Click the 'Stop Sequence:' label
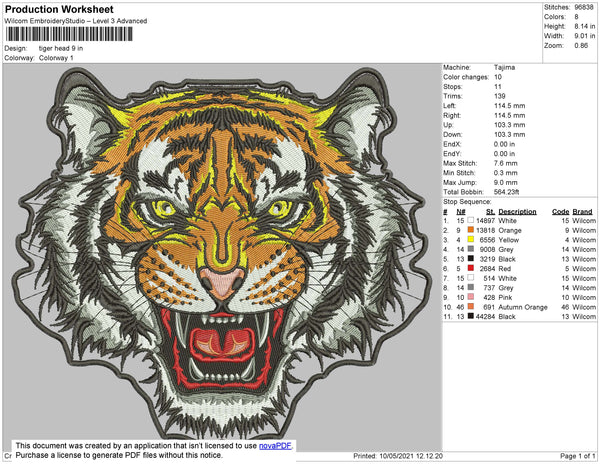Screen dimensions: 600x464 tap(467, 202)
